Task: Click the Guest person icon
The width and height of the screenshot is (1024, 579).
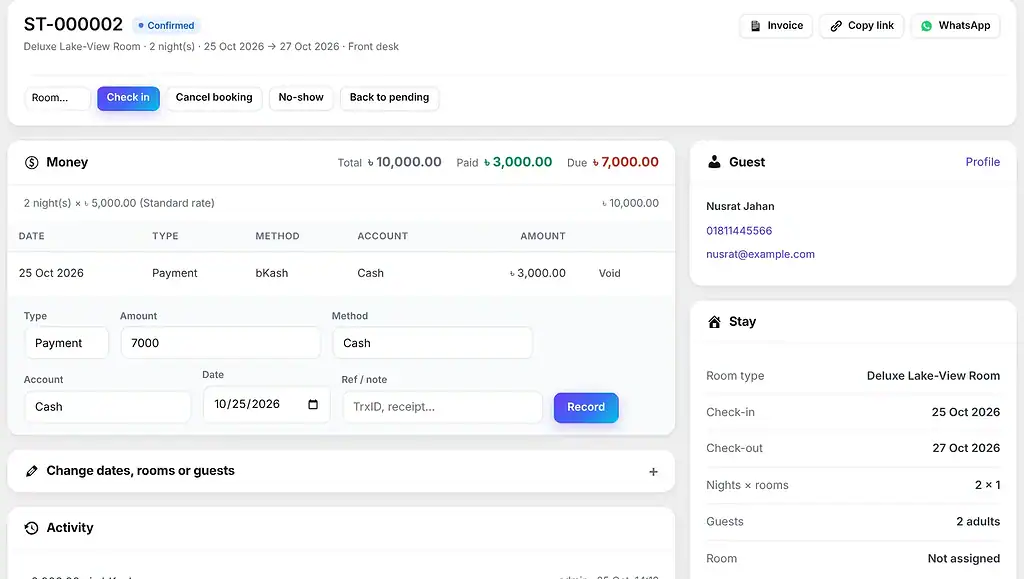Action: [x=714, y=162]
